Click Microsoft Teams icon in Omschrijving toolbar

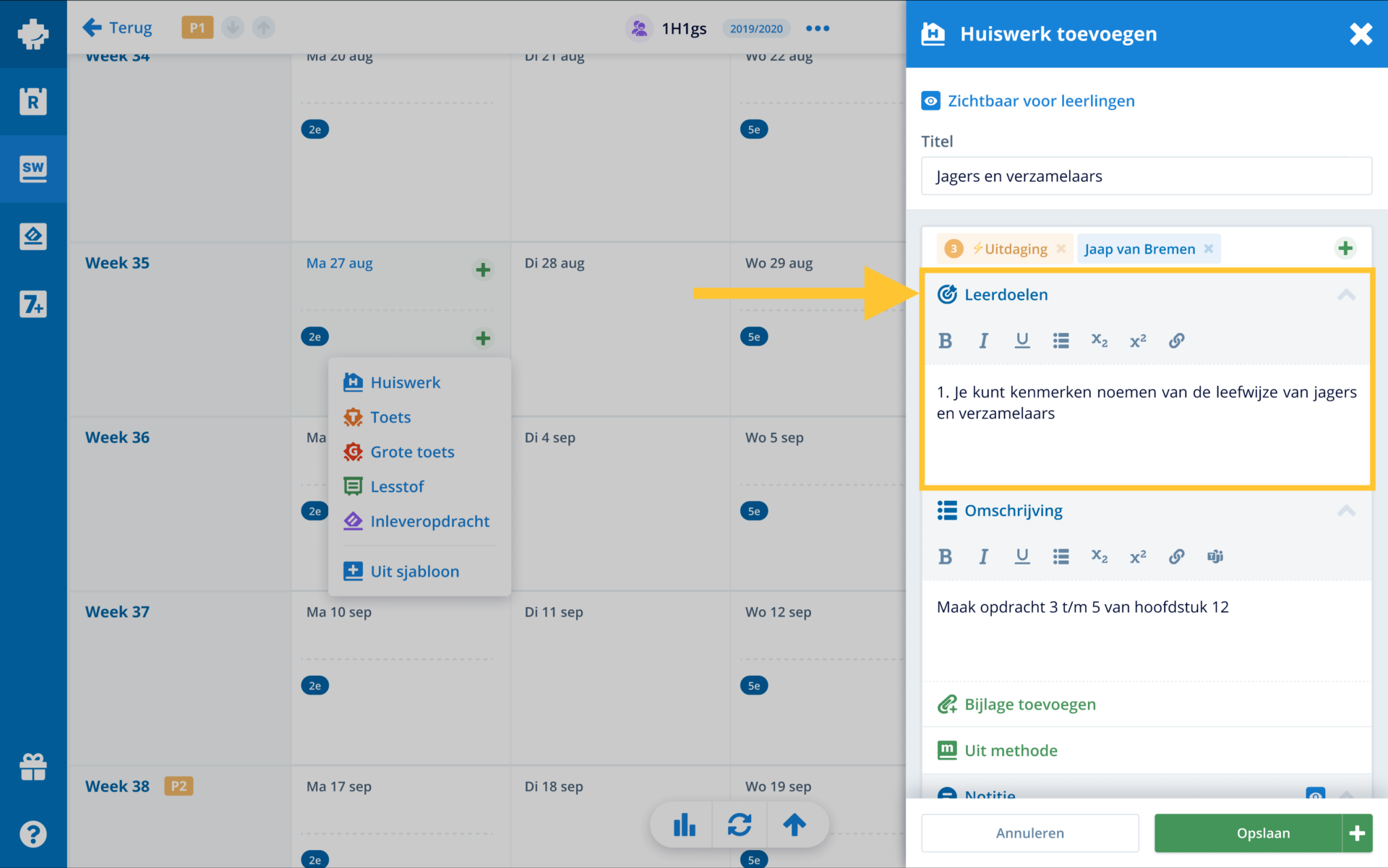(x=1215, y=557)
